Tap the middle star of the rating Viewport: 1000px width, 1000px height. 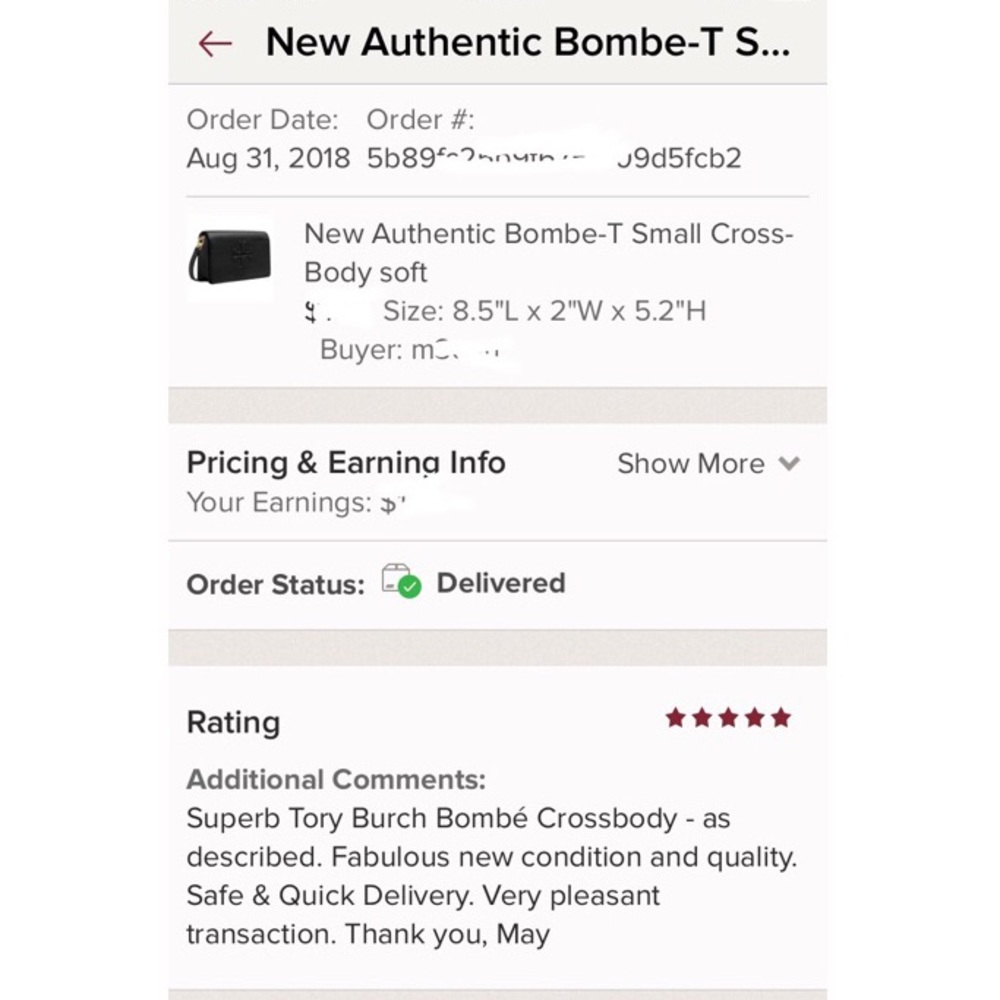tap(729, 716)
